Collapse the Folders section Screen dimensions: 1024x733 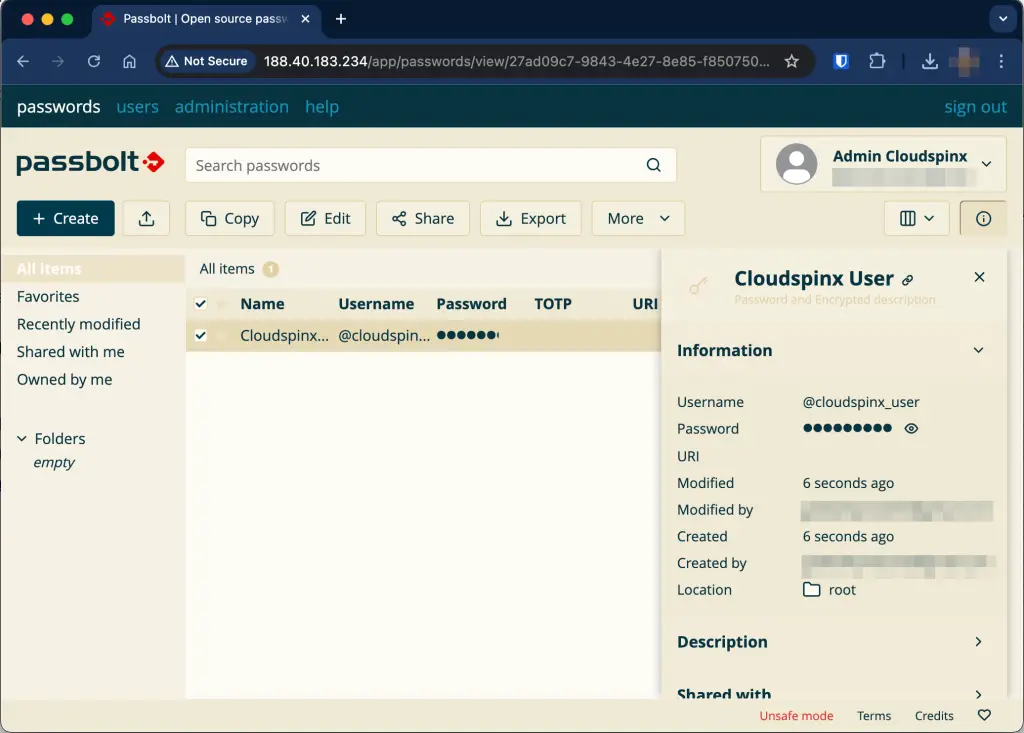(22, 438)
